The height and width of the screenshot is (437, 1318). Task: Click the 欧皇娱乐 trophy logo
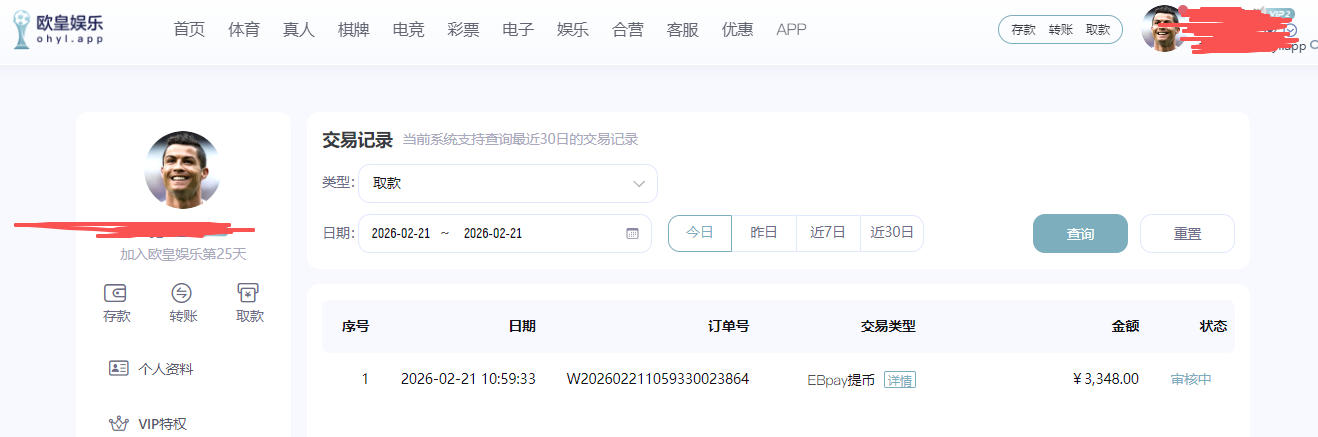[22, 30]
